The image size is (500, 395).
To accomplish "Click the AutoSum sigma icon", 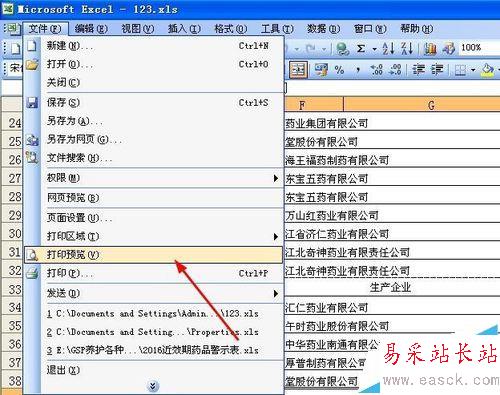I will coord(361,49).
